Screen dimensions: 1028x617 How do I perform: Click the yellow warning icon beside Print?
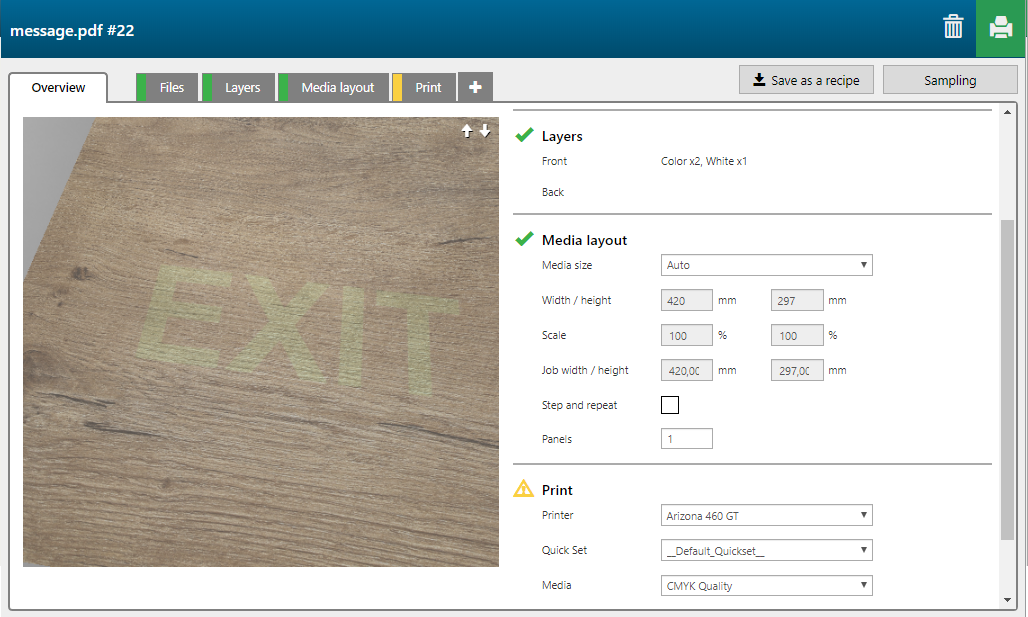coord(523,490)
